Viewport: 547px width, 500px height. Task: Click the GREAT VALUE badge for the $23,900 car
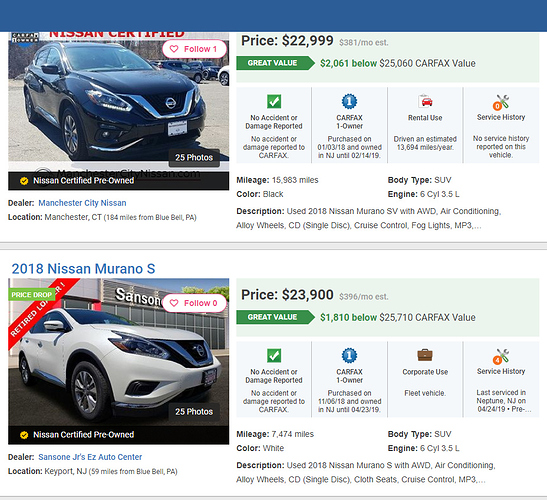275,317
